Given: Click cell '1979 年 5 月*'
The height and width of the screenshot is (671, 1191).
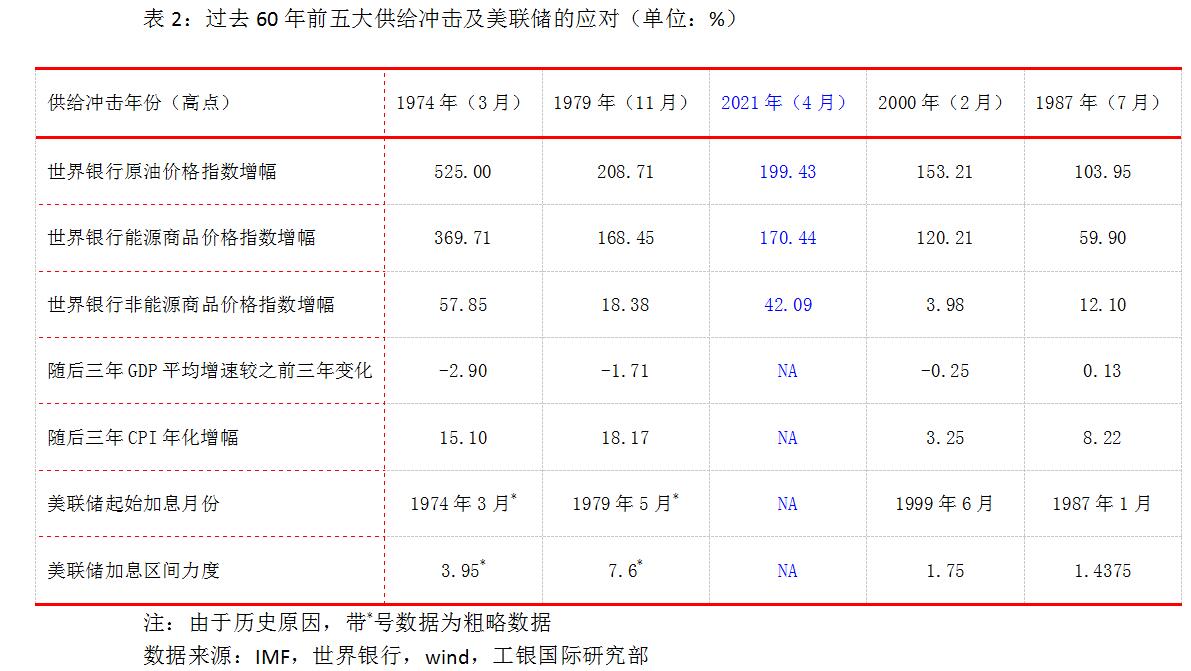Looking at the screenshot, I should 625,503.
